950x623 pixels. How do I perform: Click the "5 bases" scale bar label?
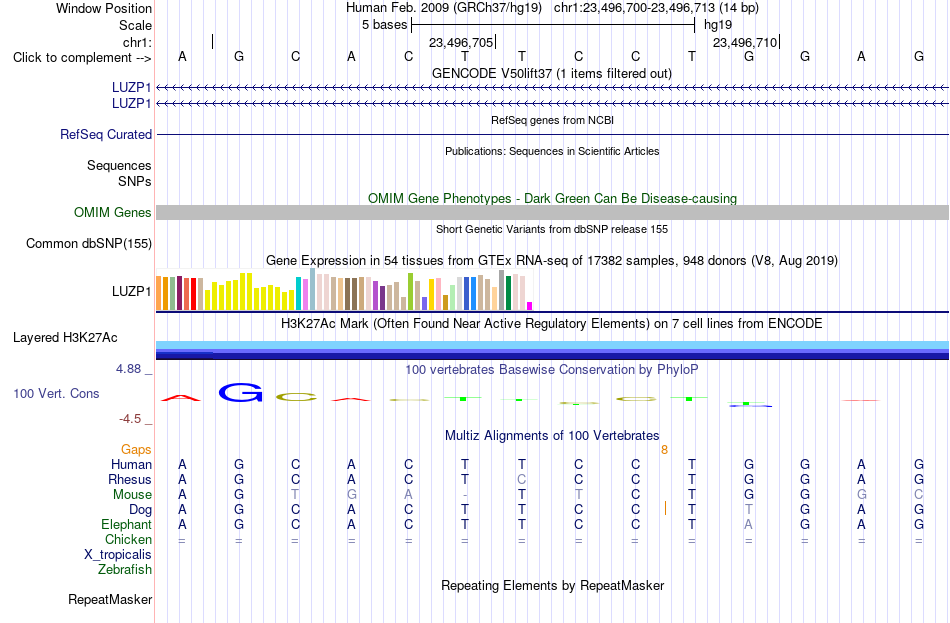[384, 25]
